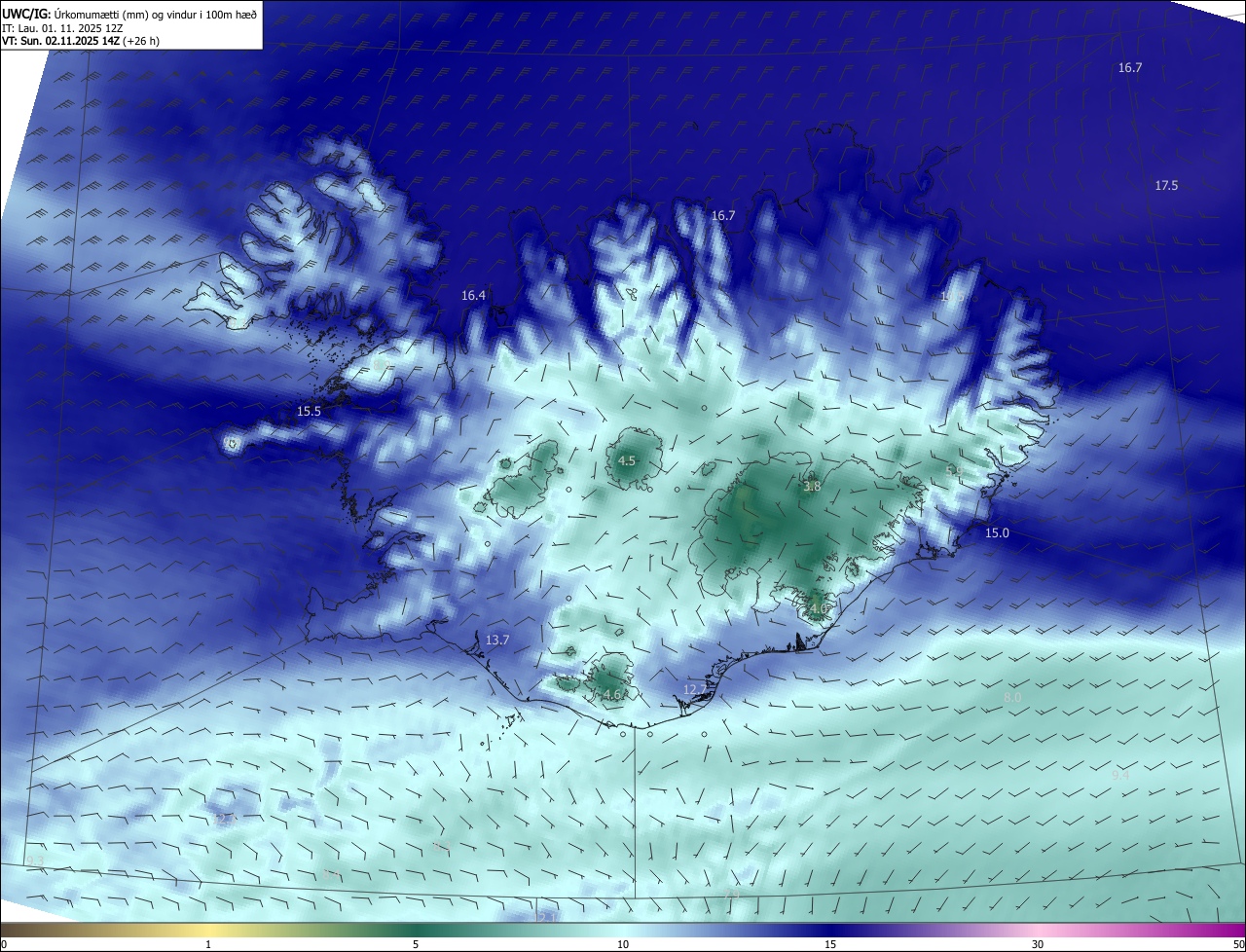
Task: Click the 15.0 value label
Action: (997, 533)
